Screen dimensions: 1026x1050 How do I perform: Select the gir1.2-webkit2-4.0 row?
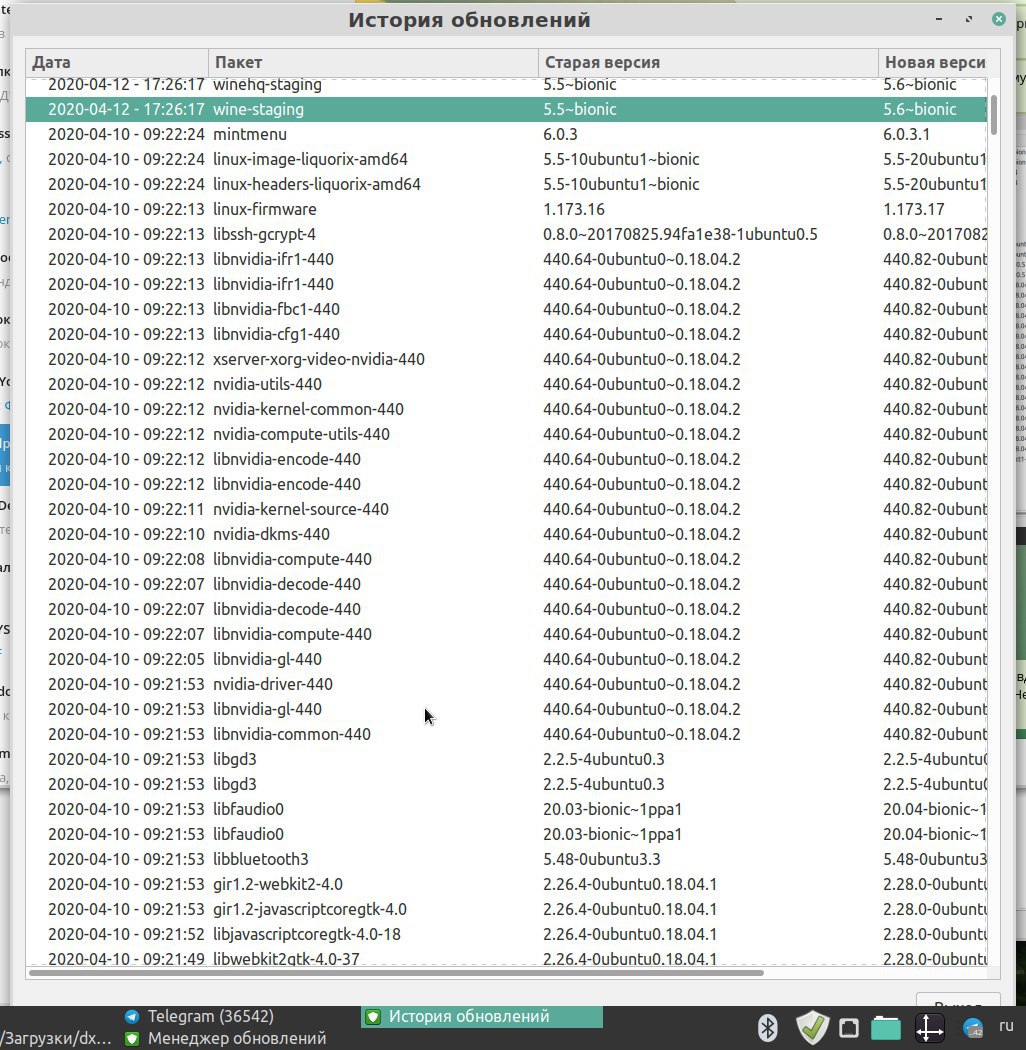tap(506, 884)
